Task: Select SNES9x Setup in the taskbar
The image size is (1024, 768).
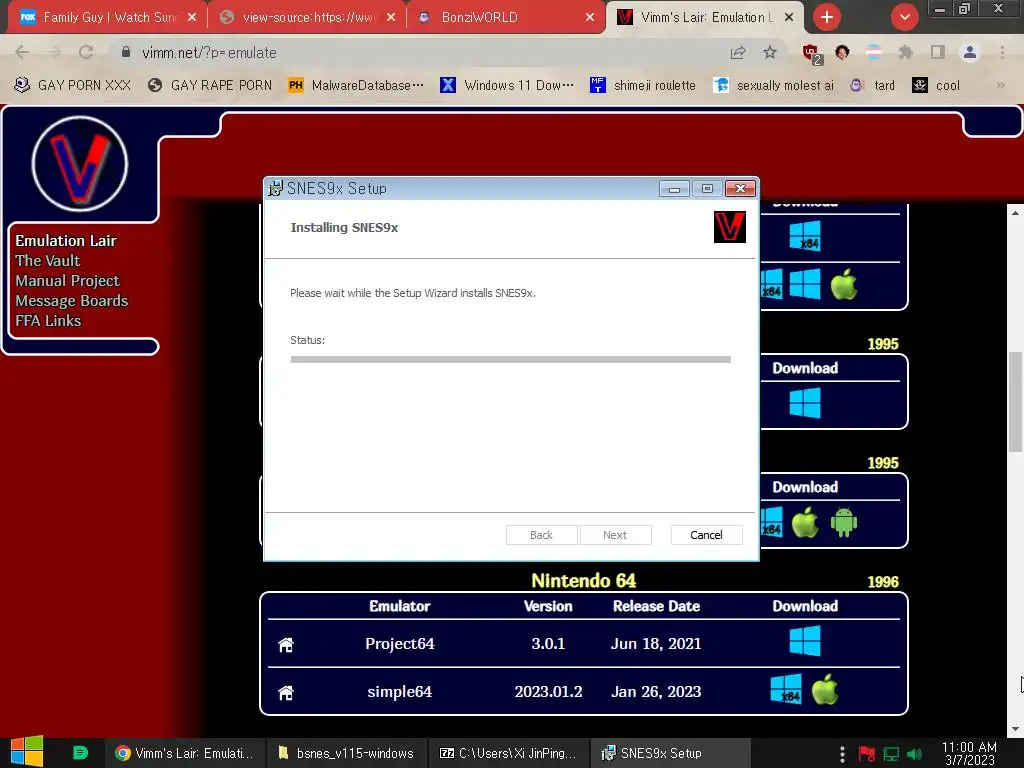Action: [x=670, y=753]
